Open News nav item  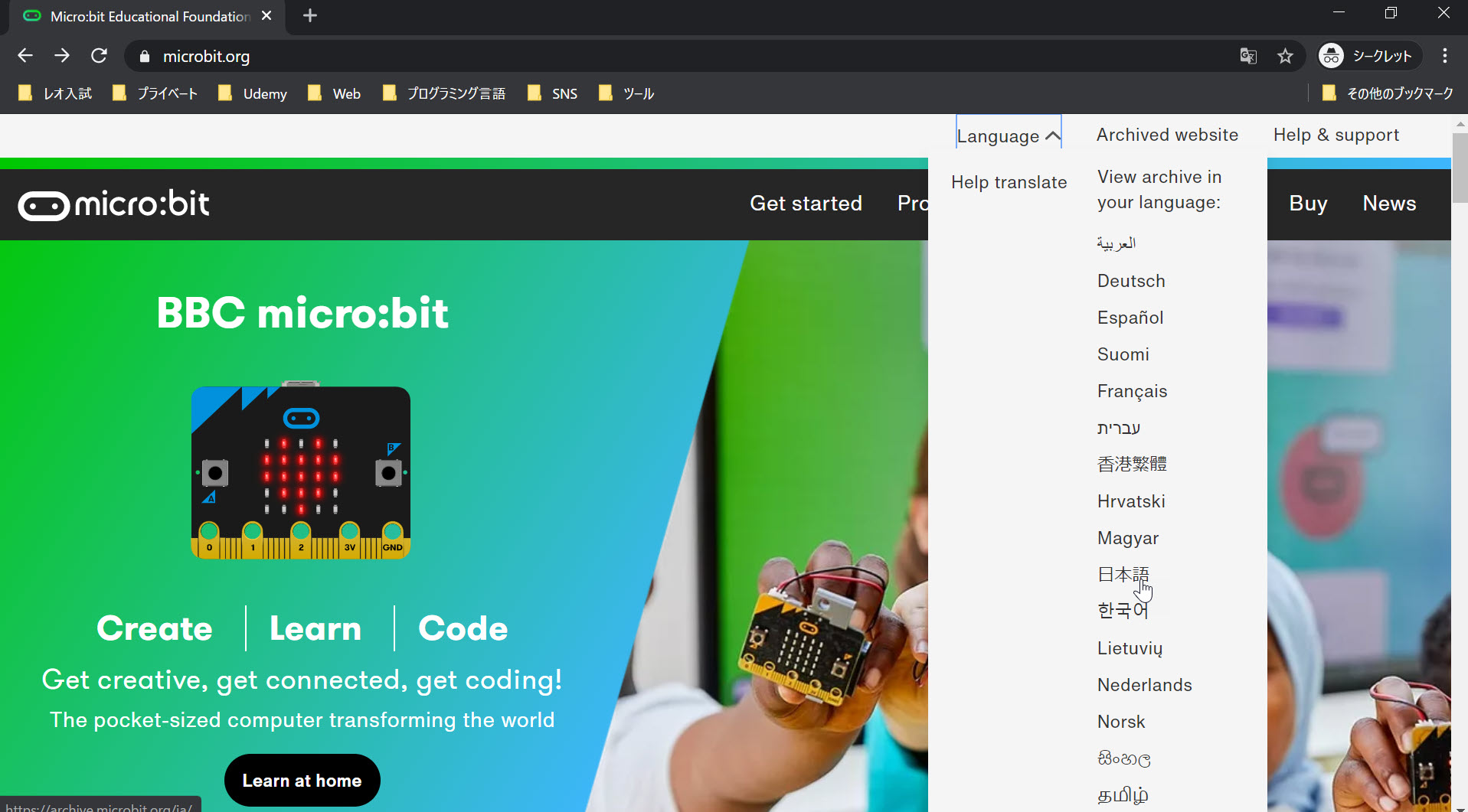pyautogui.click(x=1389, y=204)
